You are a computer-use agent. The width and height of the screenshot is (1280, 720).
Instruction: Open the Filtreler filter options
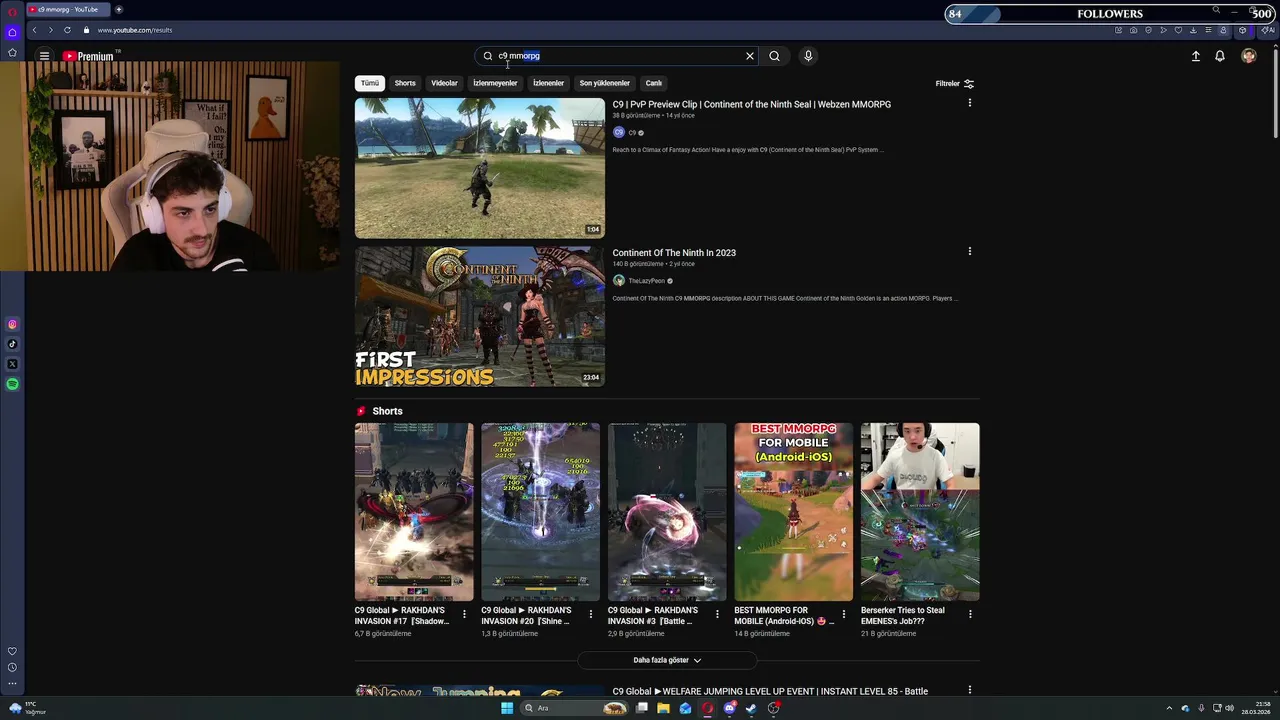pos(955,84)
